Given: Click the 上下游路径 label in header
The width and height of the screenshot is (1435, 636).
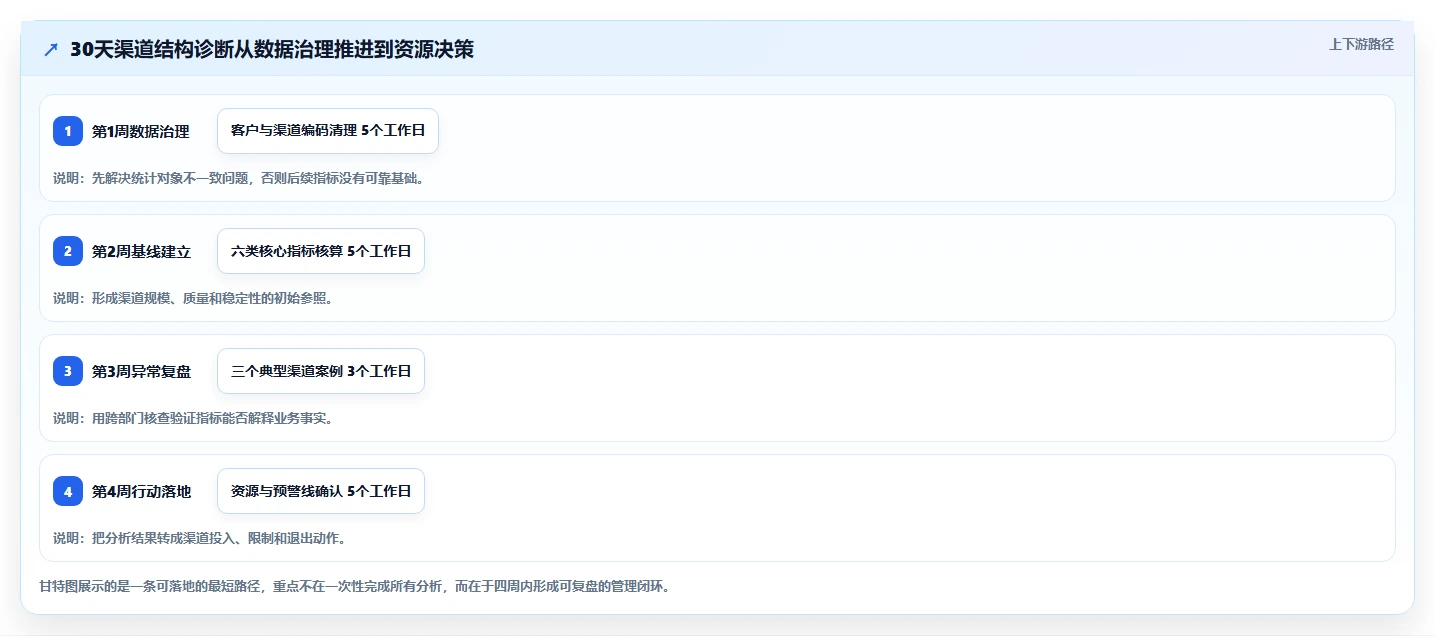Looking at the screenshot, I should click(x=1361, y=44).
